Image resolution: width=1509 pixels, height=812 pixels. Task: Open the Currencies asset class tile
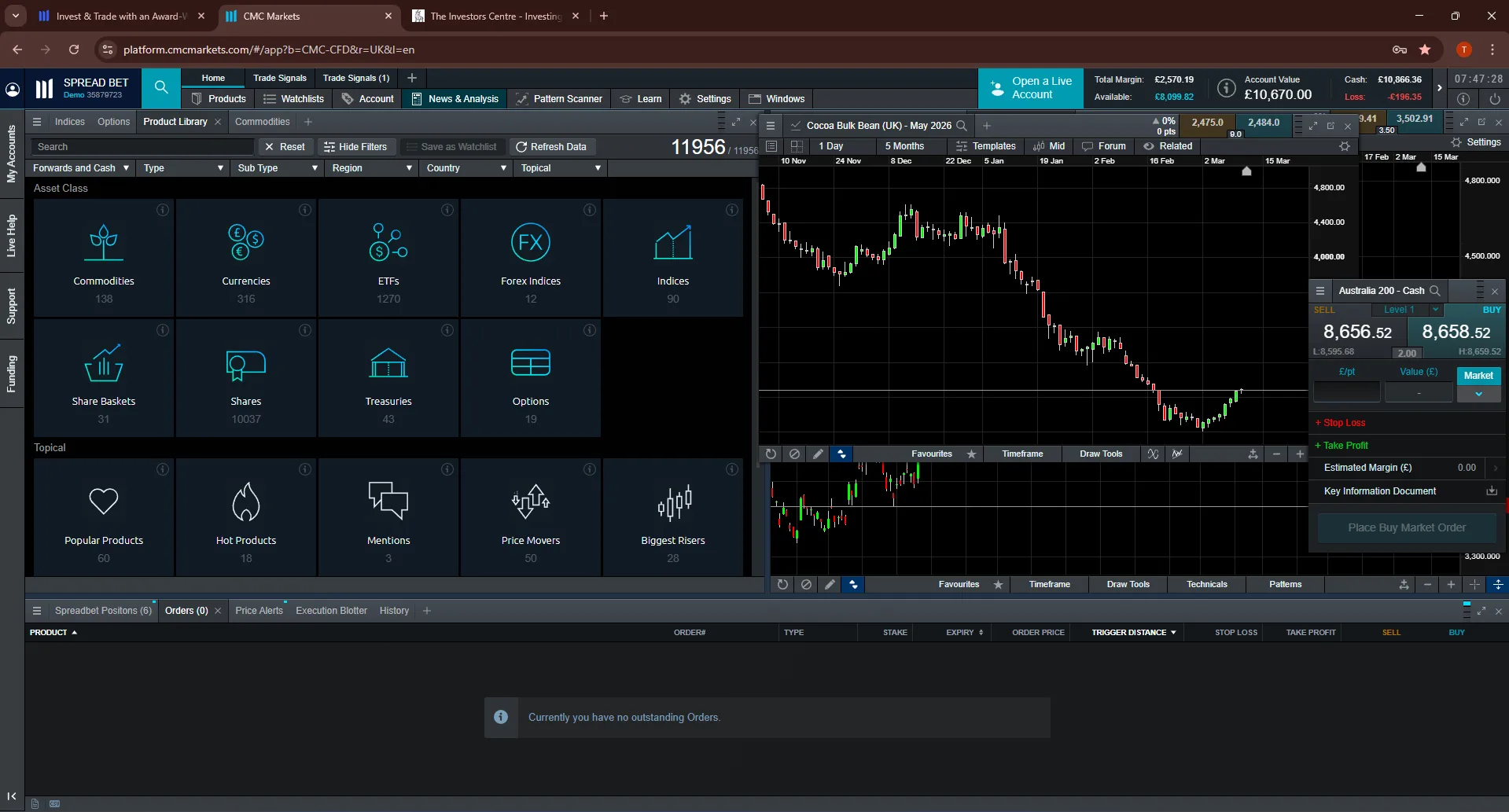click(246, 258)
